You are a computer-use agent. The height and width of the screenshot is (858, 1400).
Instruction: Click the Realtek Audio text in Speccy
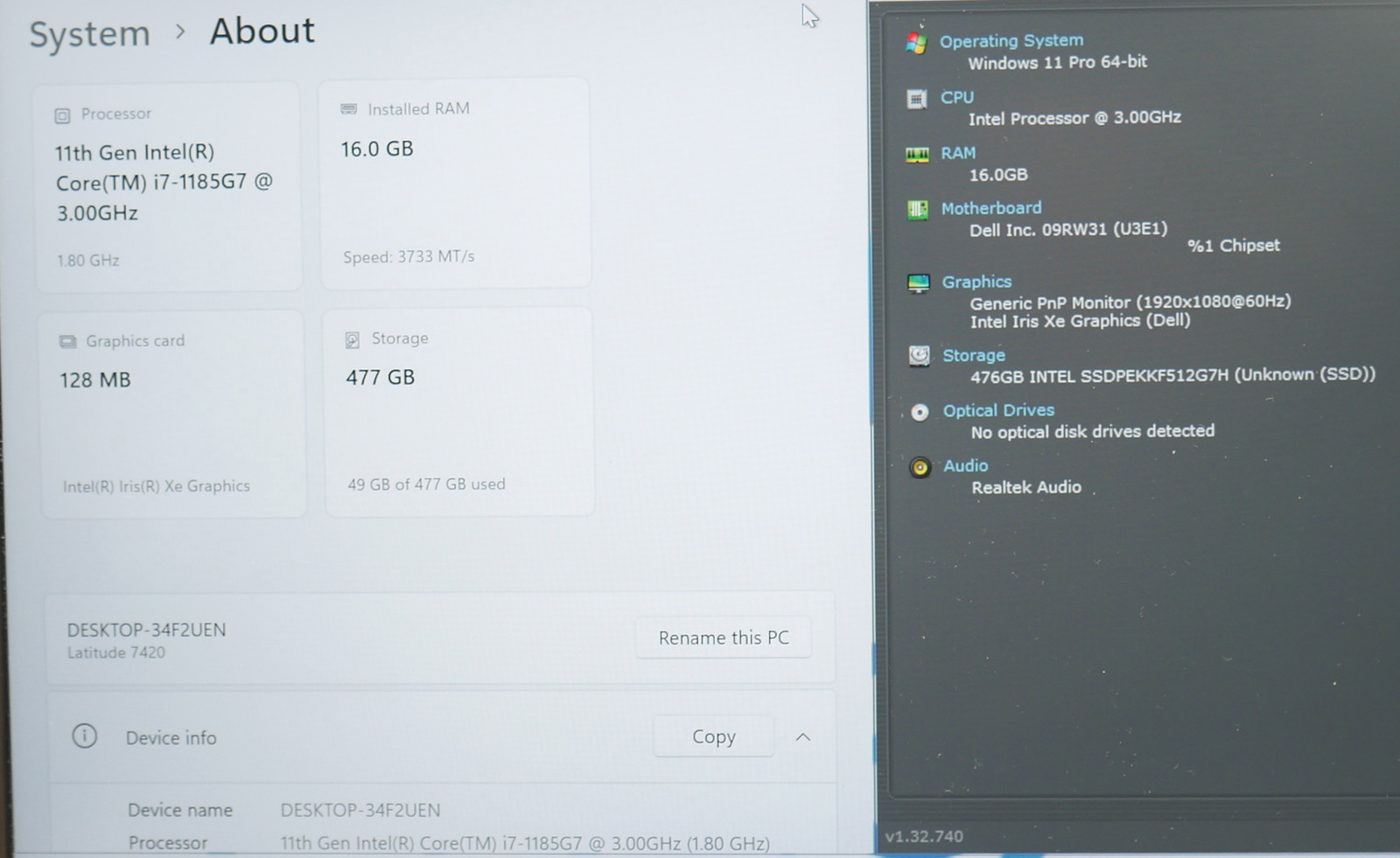(x=1026, y=487)
